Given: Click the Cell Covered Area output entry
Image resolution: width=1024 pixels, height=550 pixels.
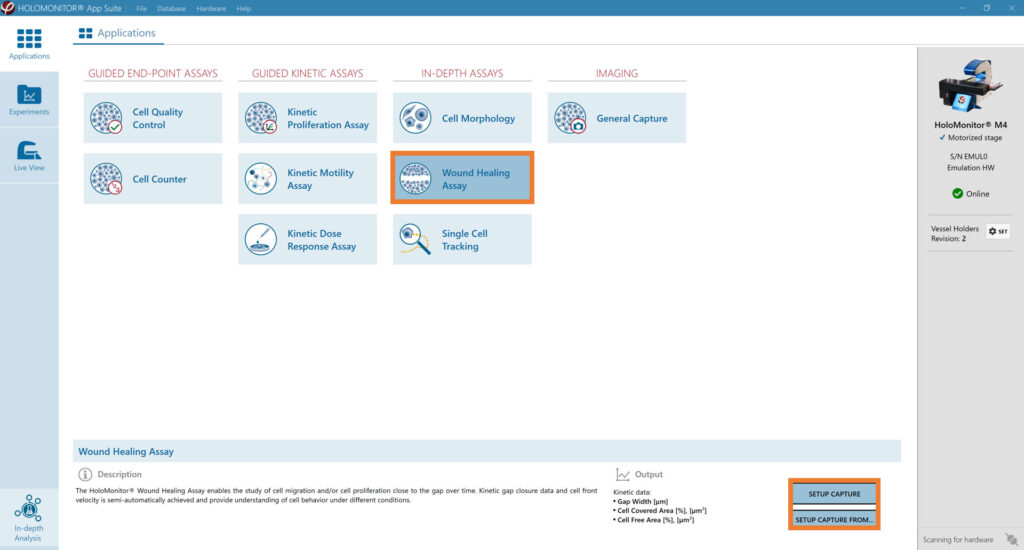Looking at the screenshot, I should [660, 511].
